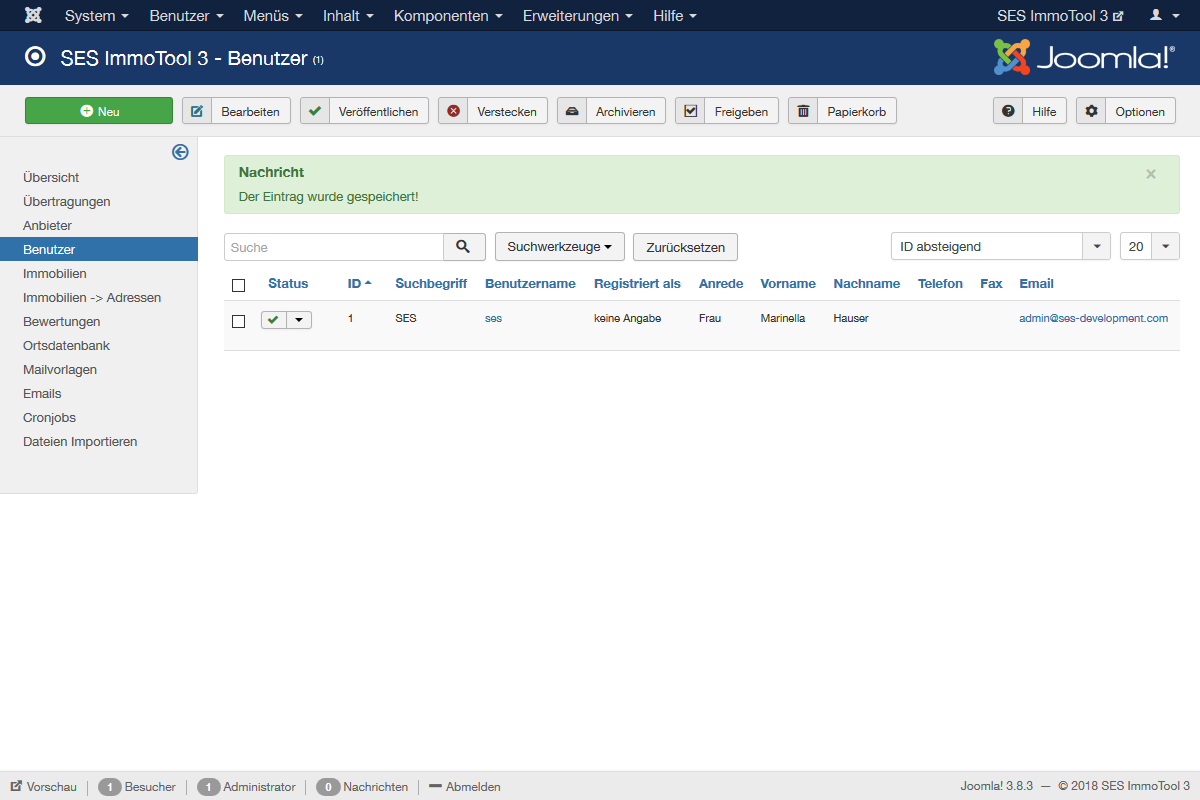Open the Optionen settings button
This screenshot has width=1200, height=800.
click(x=1126, y=111)
